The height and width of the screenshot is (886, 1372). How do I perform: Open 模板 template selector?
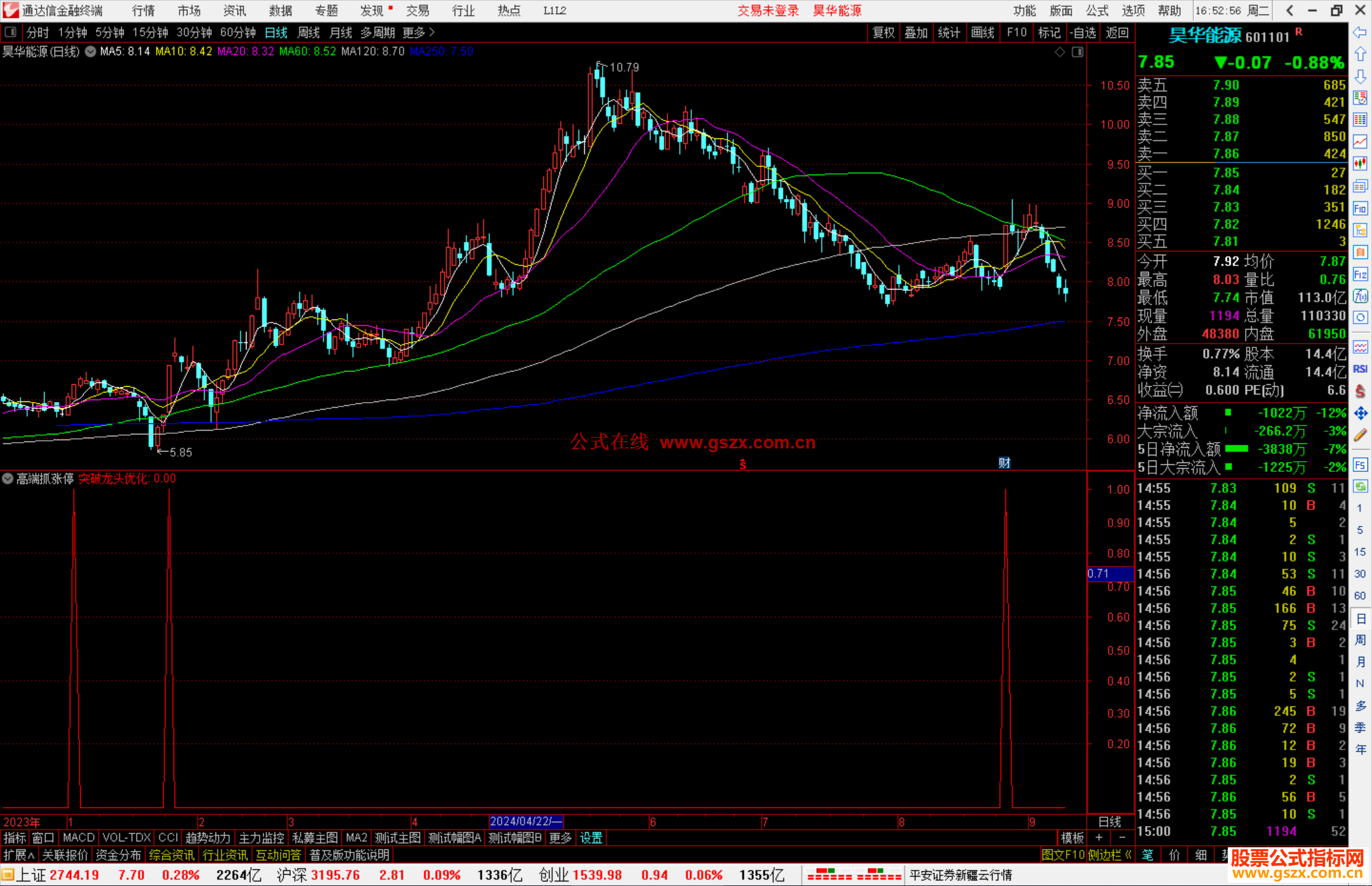coord(1072,838)
